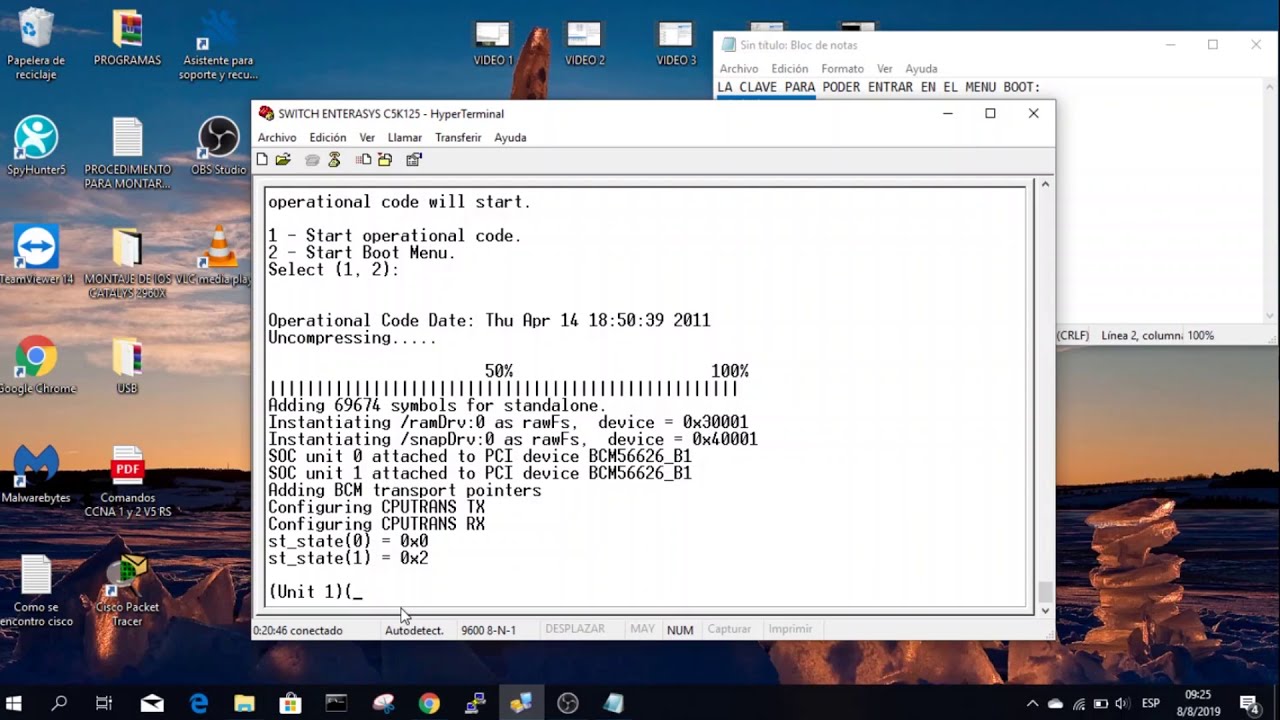This screenshot has width=1280, height=720.
Task: Select the Comandos CCNA PDF desktop icon
Action: tap(127, 481)
